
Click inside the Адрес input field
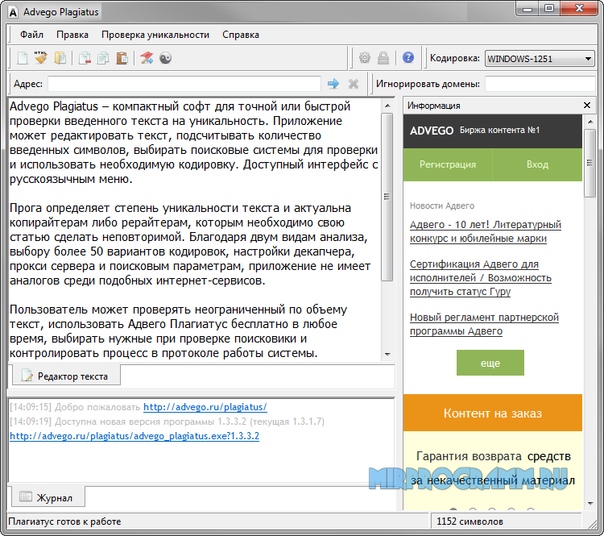[x=184, y=84]
